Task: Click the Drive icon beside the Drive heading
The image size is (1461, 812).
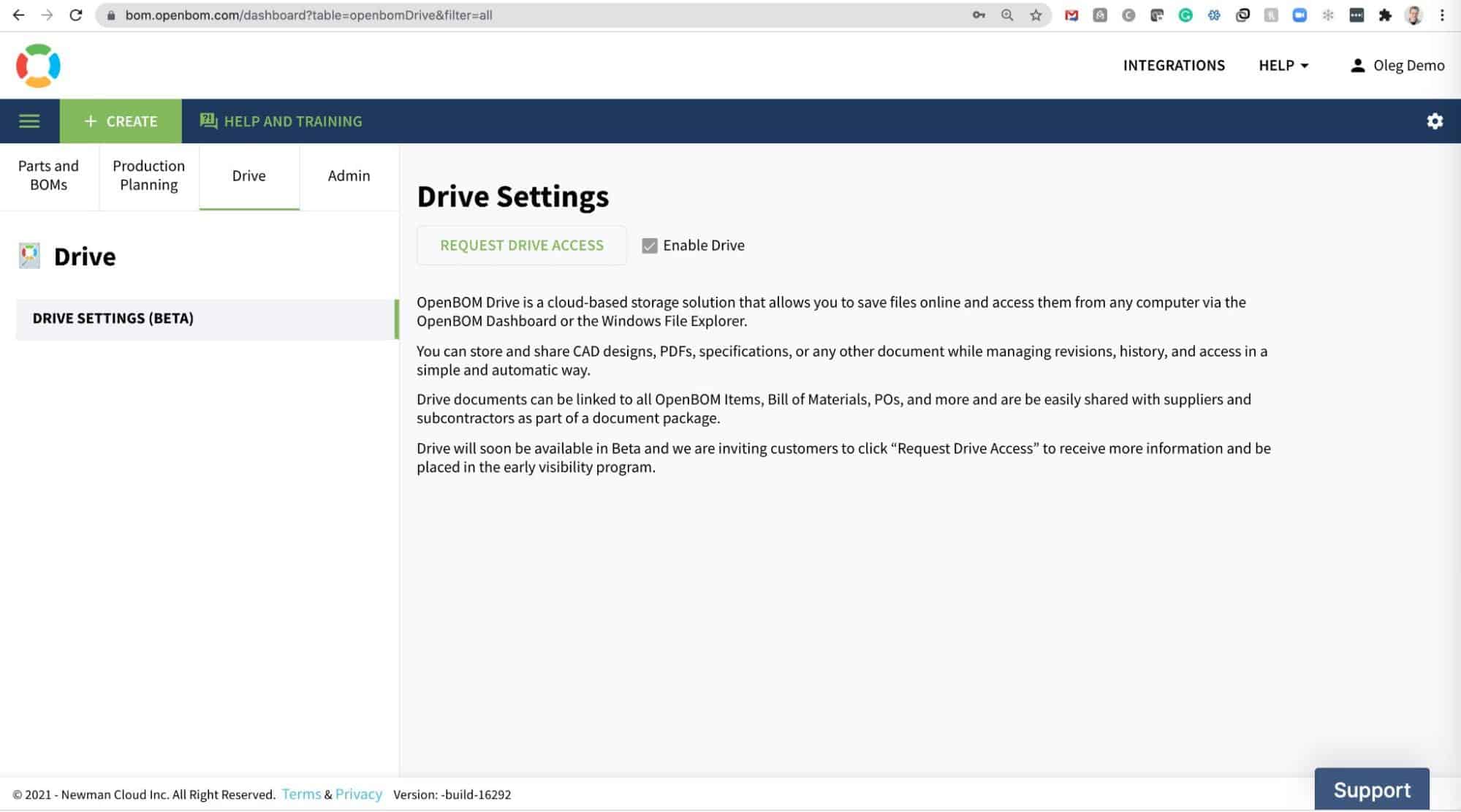Action: (x=29, y=256)
